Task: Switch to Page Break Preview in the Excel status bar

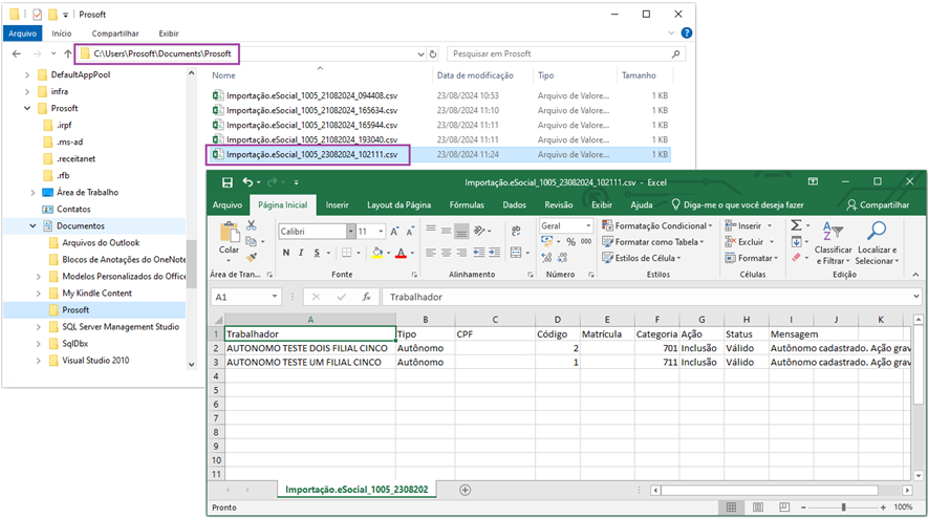Action: pyautogui.click(x=784, y=508)
